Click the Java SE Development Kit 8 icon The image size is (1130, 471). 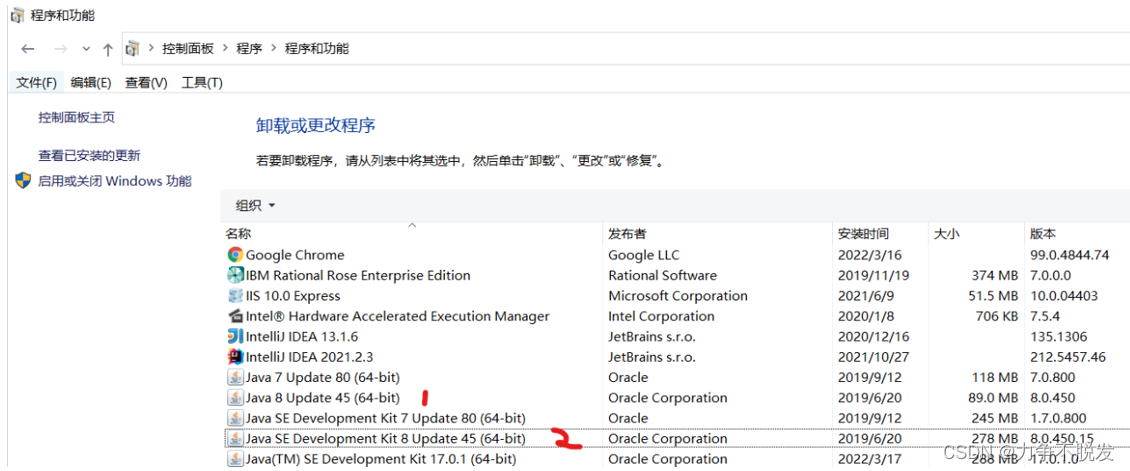tap(235, 438)
